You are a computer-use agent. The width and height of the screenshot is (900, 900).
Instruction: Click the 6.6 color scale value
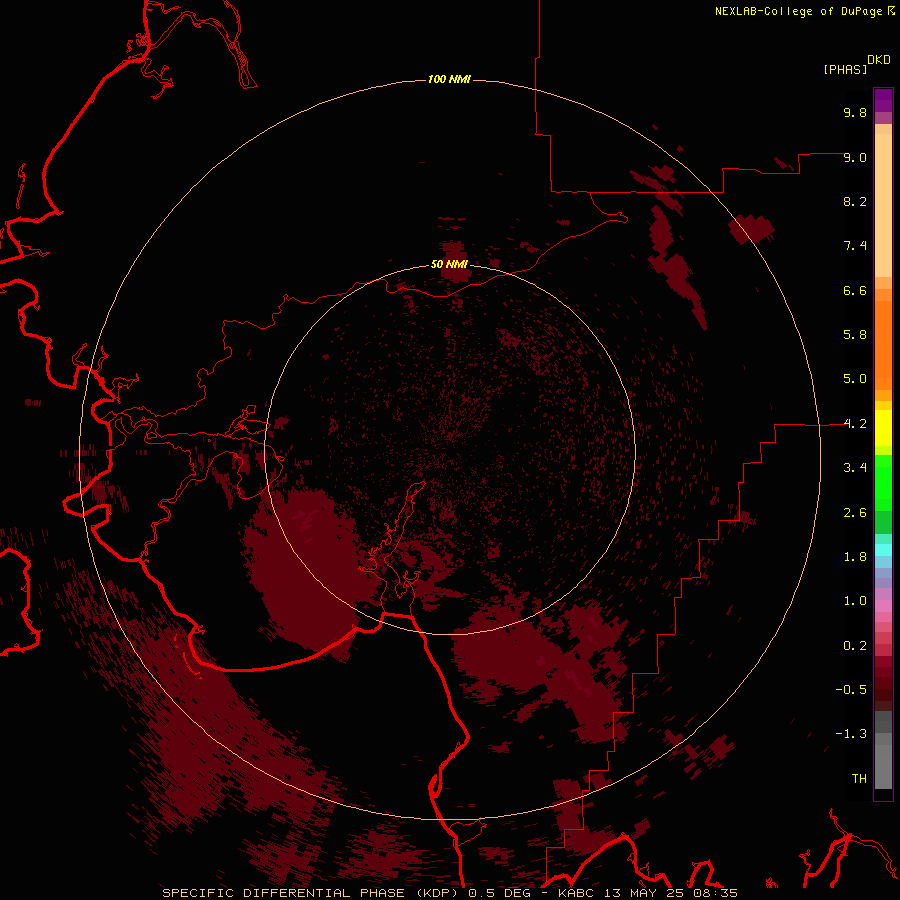(855, 290)
